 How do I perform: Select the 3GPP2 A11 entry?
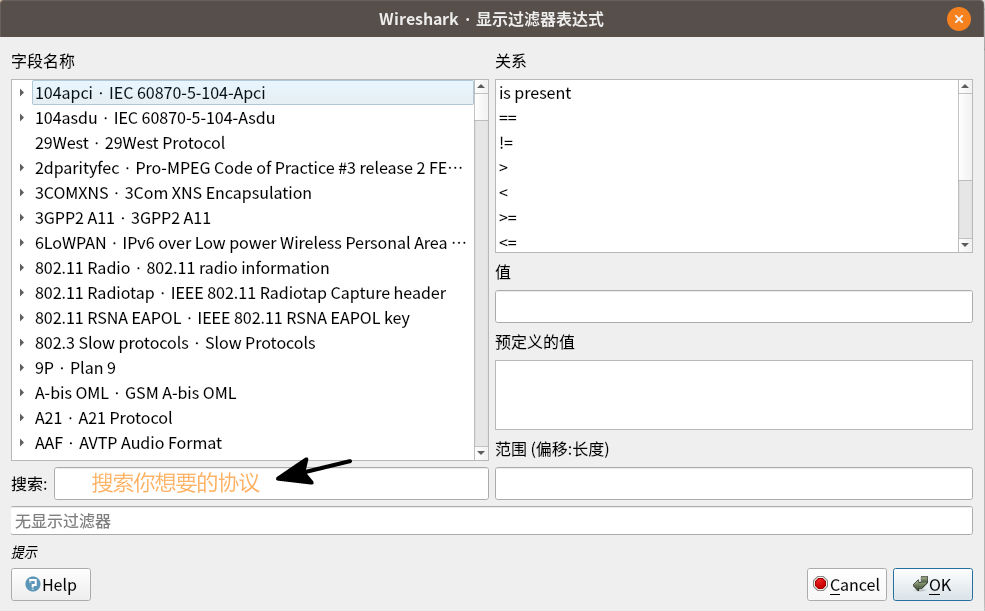(253, 218)
